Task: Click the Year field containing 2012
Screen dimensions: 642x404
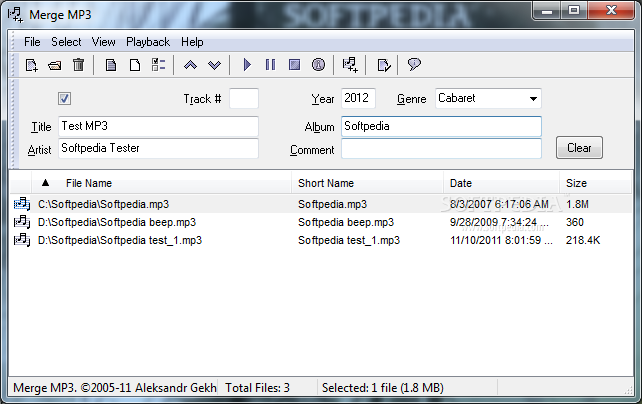Action: 358,99
